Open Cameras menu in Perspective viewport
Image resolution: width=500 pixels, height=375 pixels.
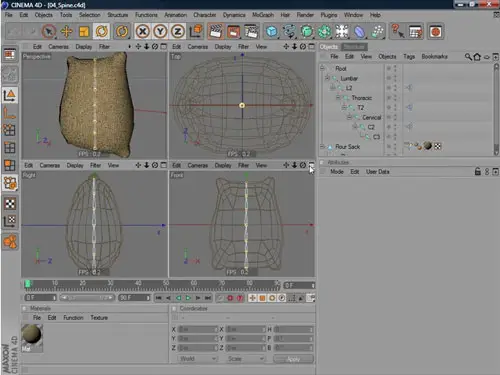pyautogui.click(x=58, y=47)
